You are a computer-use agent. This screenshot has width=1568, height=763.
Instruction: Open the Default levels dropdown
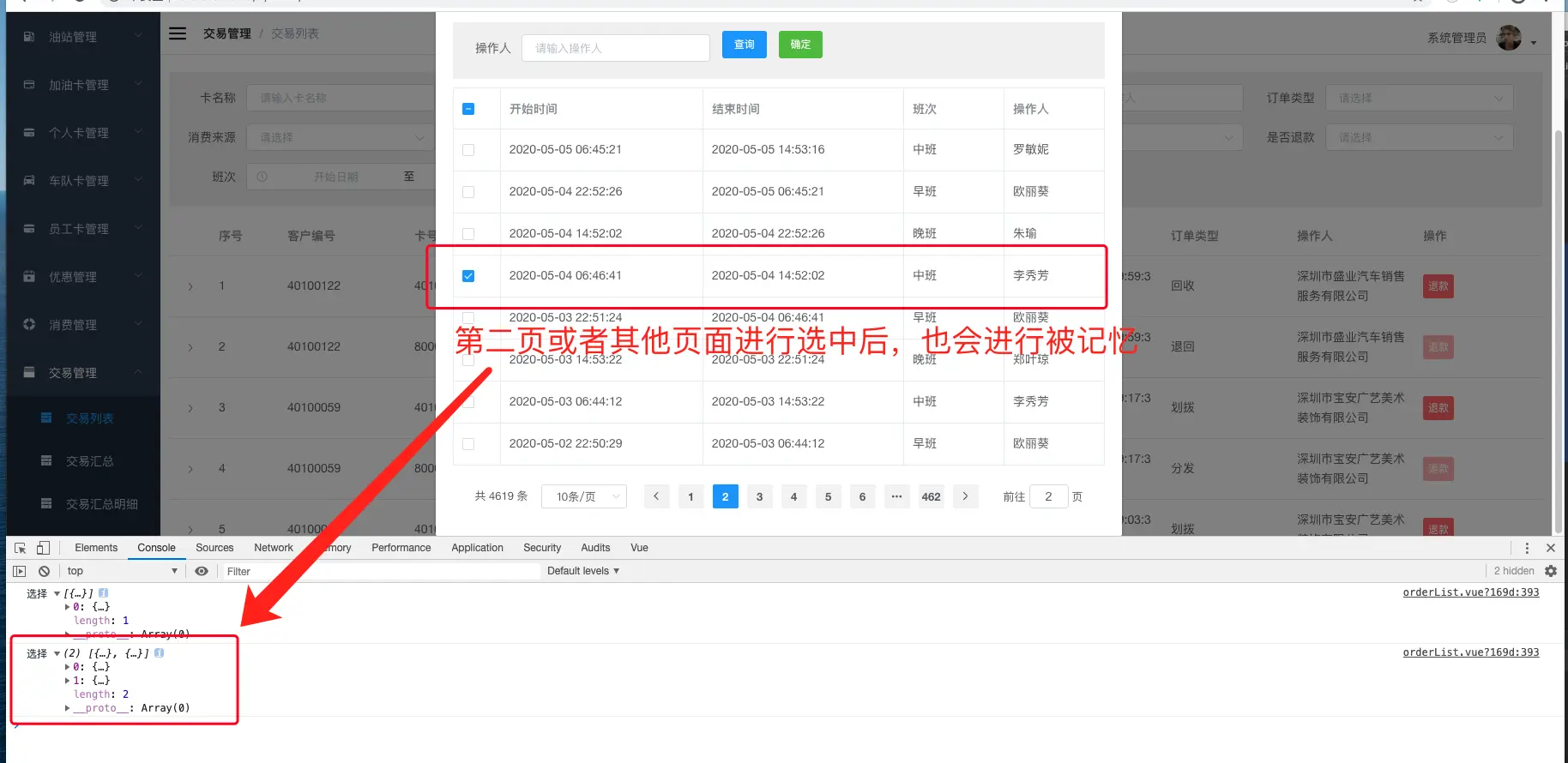(583, 571)
